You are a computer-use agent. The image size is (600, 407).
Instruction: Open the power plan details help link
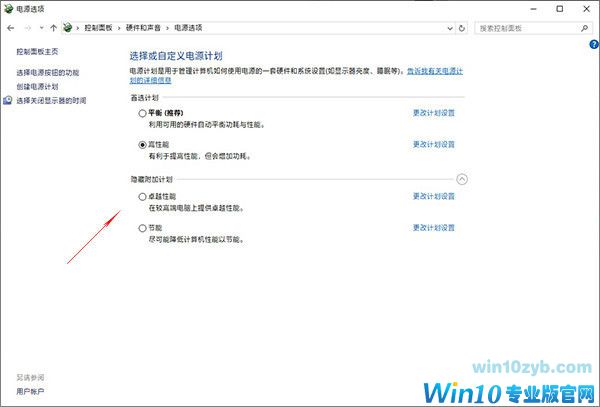435,71
